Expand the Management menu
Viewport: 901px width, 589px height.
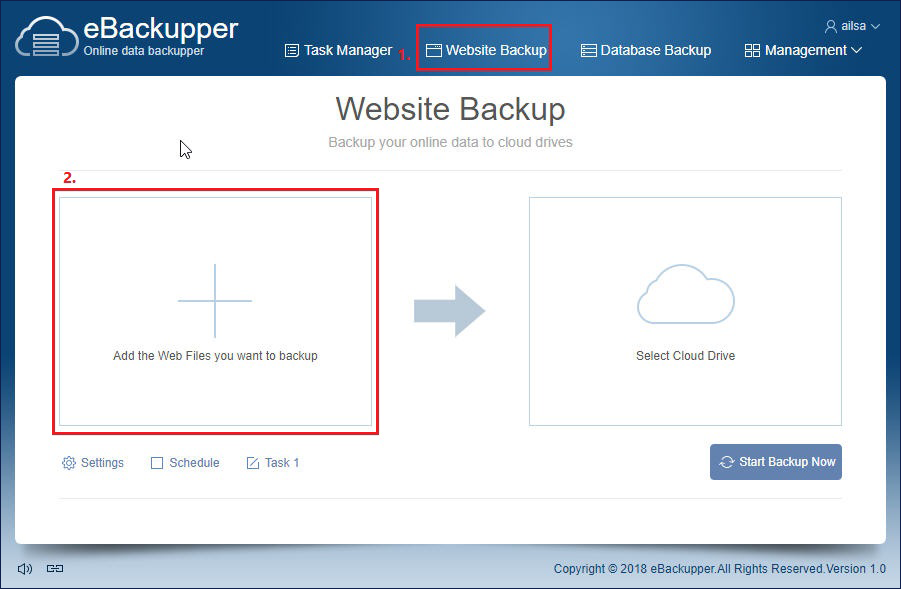click(x=803, y=51)
